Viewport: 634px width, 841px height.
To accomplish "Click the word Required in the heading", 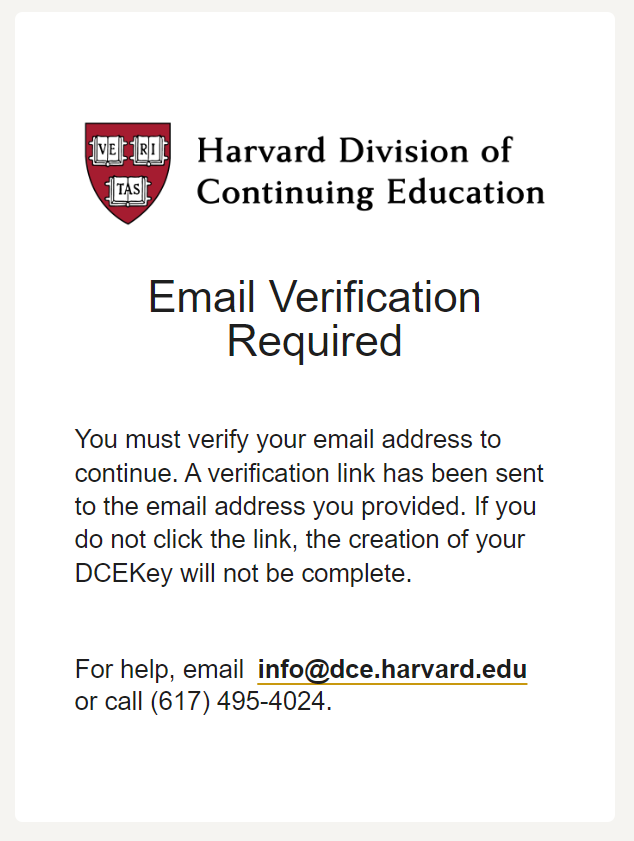I will pyautogui.click(x=314, y=341).
